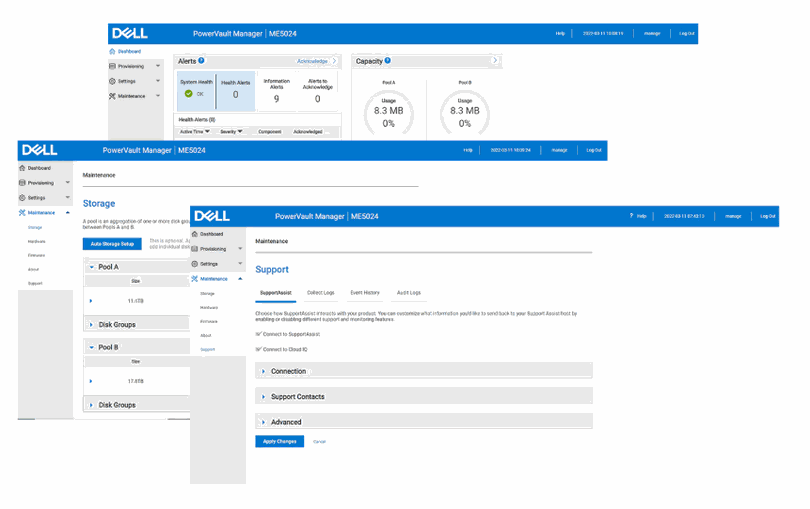Click Provisioning icon in Storage window sidebar
This screenshot has height=509, width=810.
point(22,183)
